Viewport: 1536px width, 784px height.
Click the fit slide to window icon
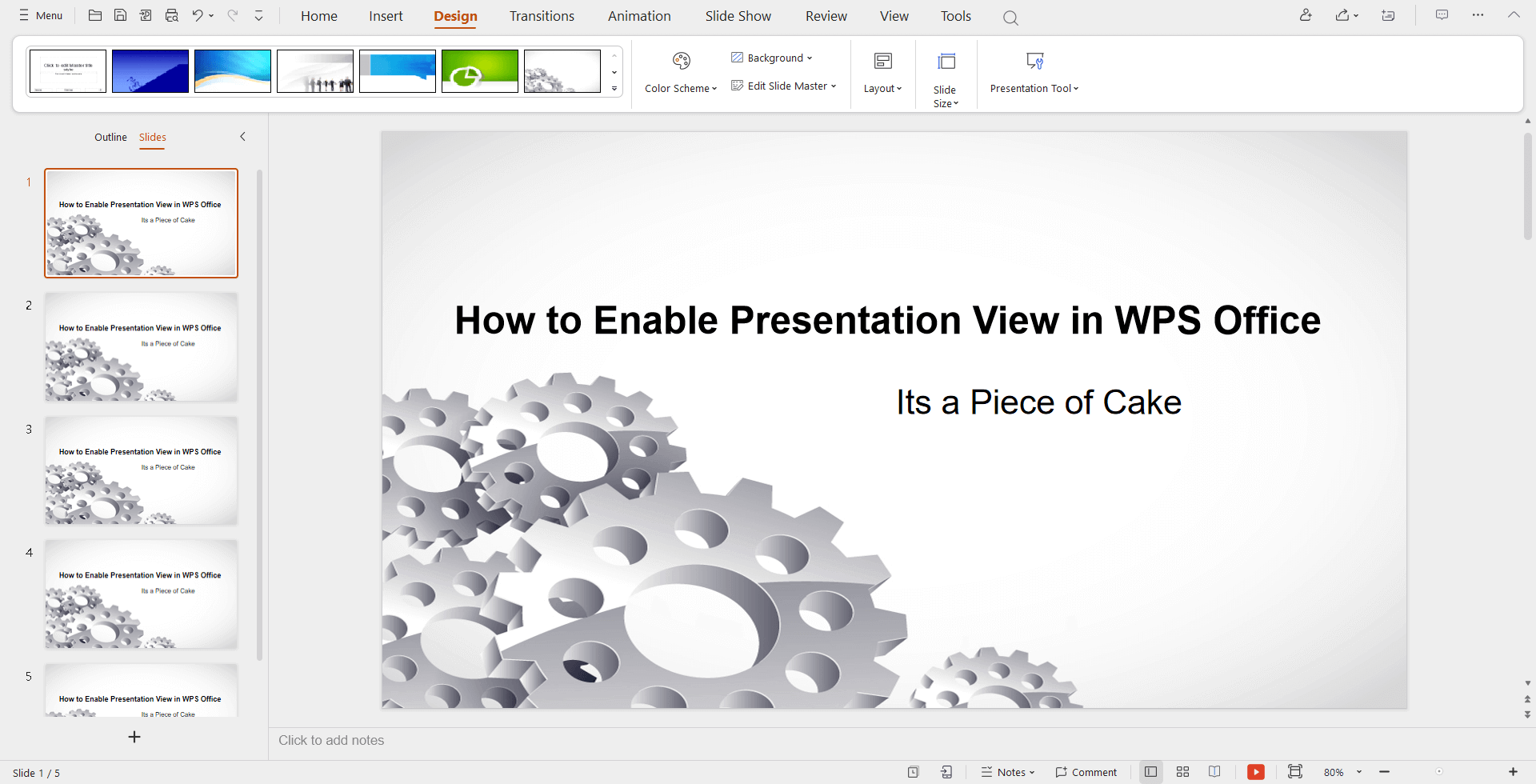pos(1295,772)
